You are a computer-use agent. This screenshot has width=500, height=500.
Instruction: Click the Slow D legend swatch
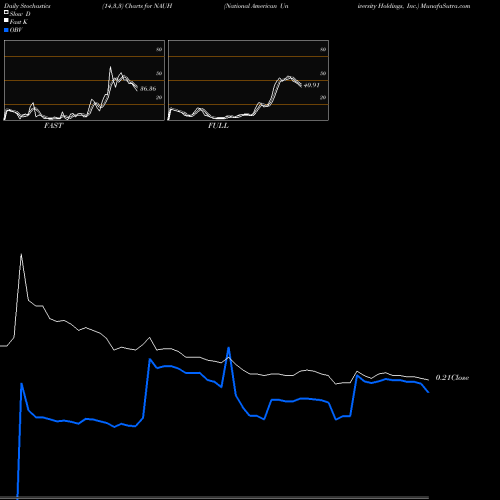6,12
